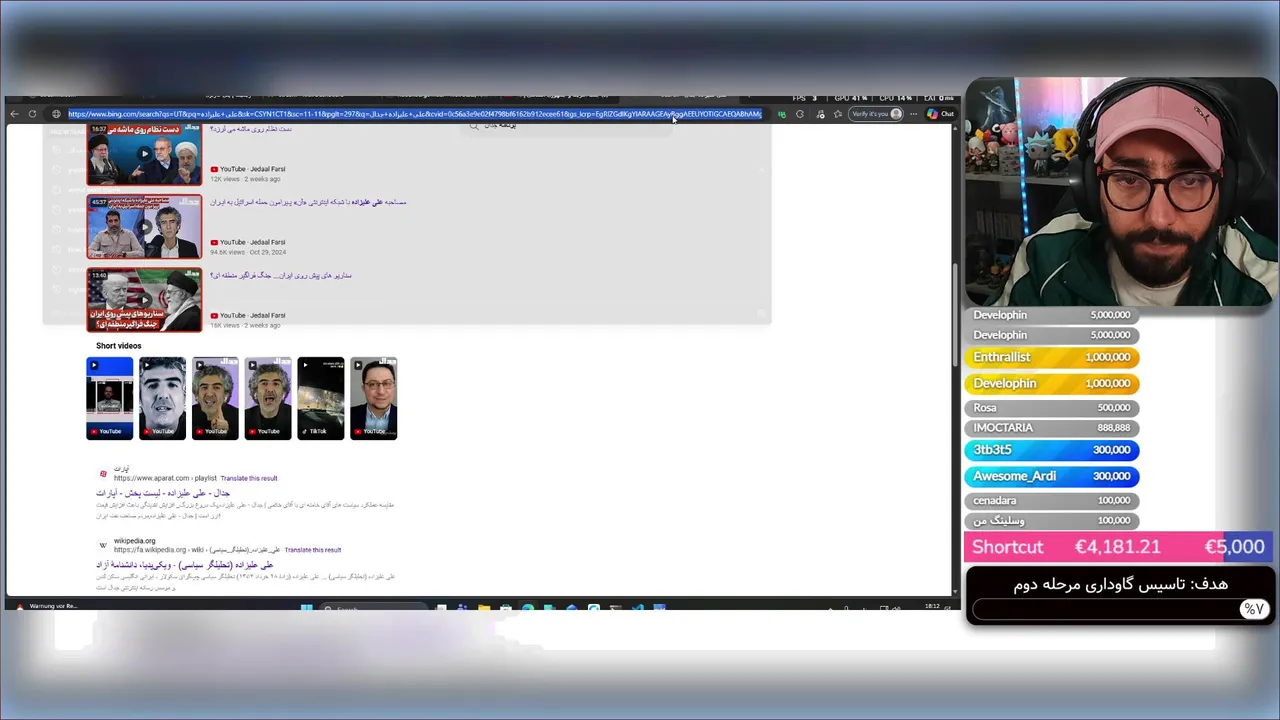Open the second short video with gray-haired man
Viewport: 1280px width, 720px height.
click(x=162, y=398)
